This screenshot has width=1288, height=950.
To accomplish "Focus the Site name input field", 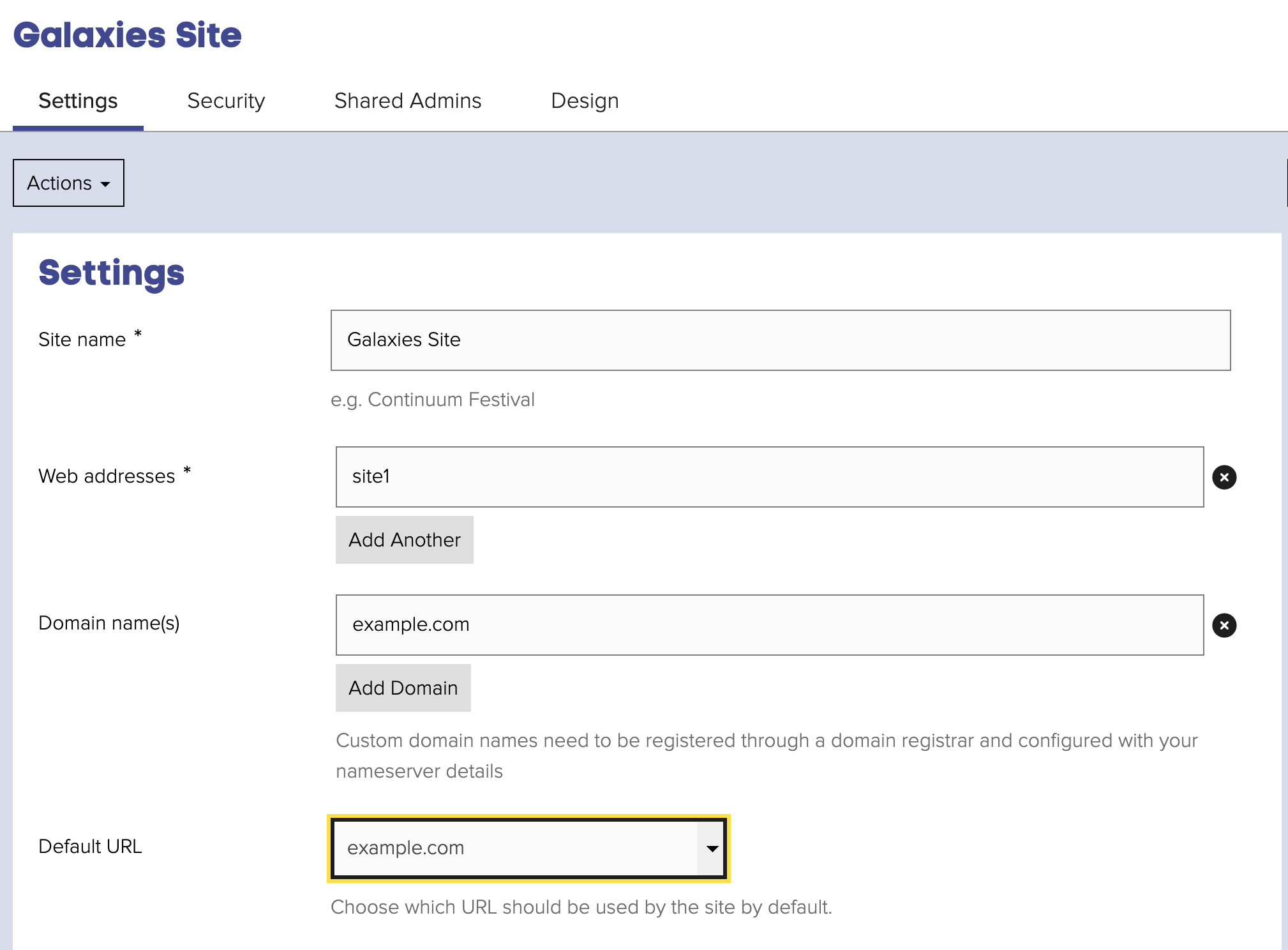I will point(781,340).
